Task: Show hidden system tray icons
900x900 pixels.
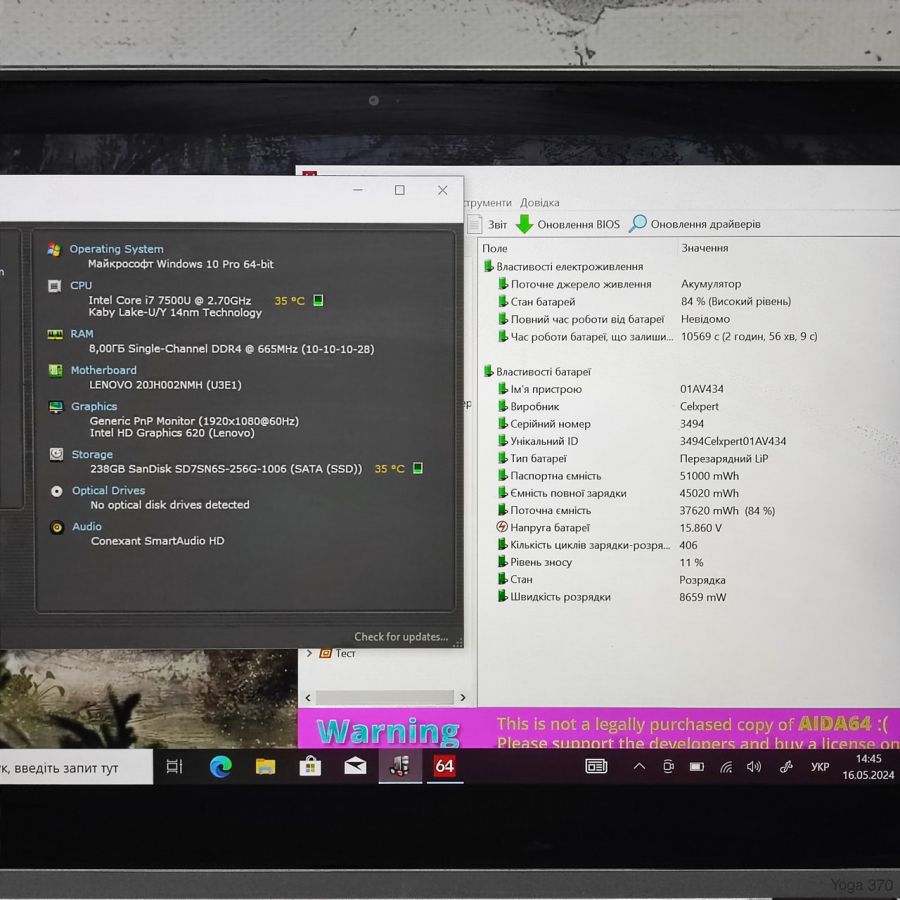Action: [x=639, y=767]
